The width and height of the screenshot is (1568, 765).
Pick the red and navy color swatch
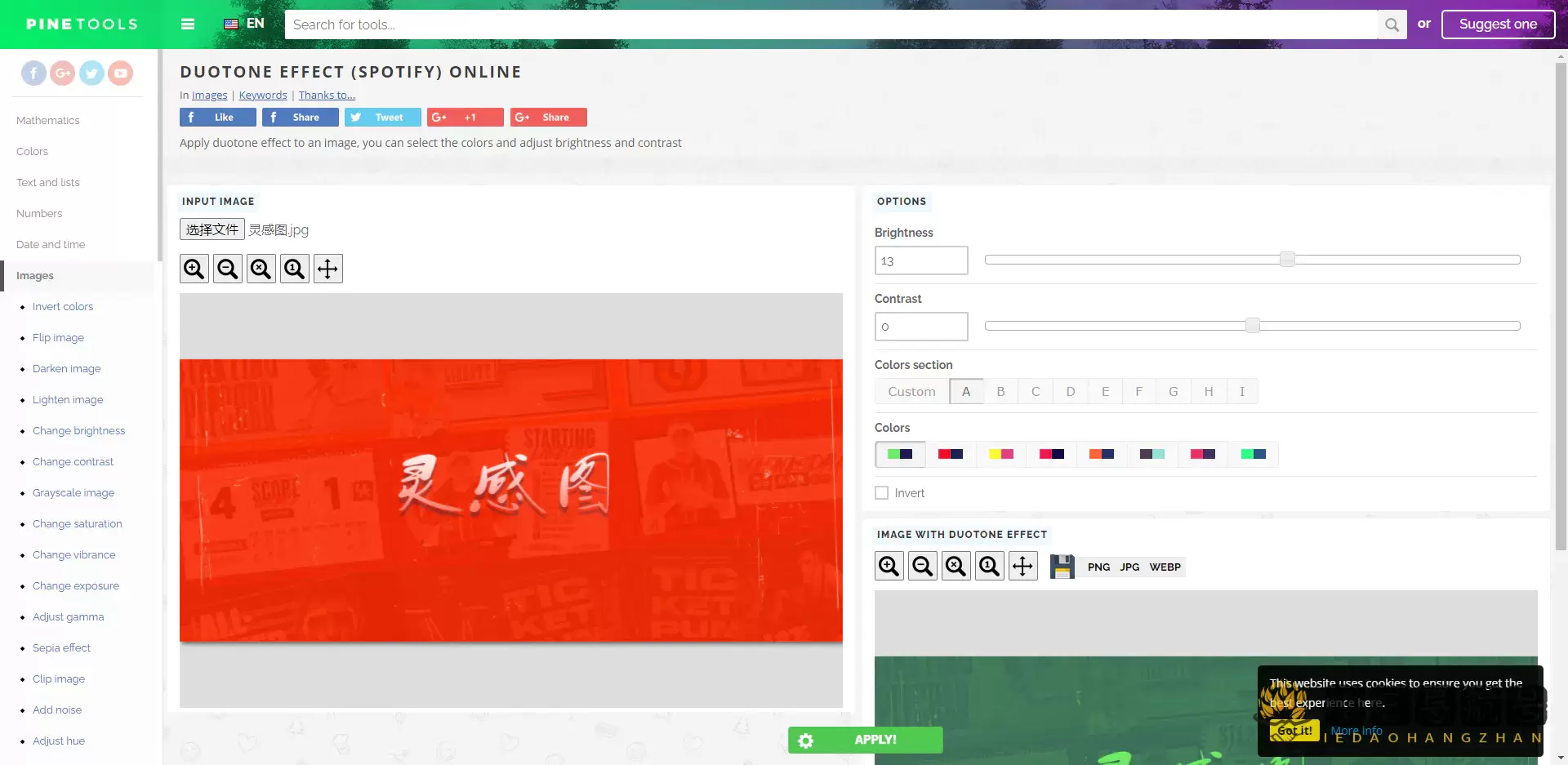[x=951, y=454]
